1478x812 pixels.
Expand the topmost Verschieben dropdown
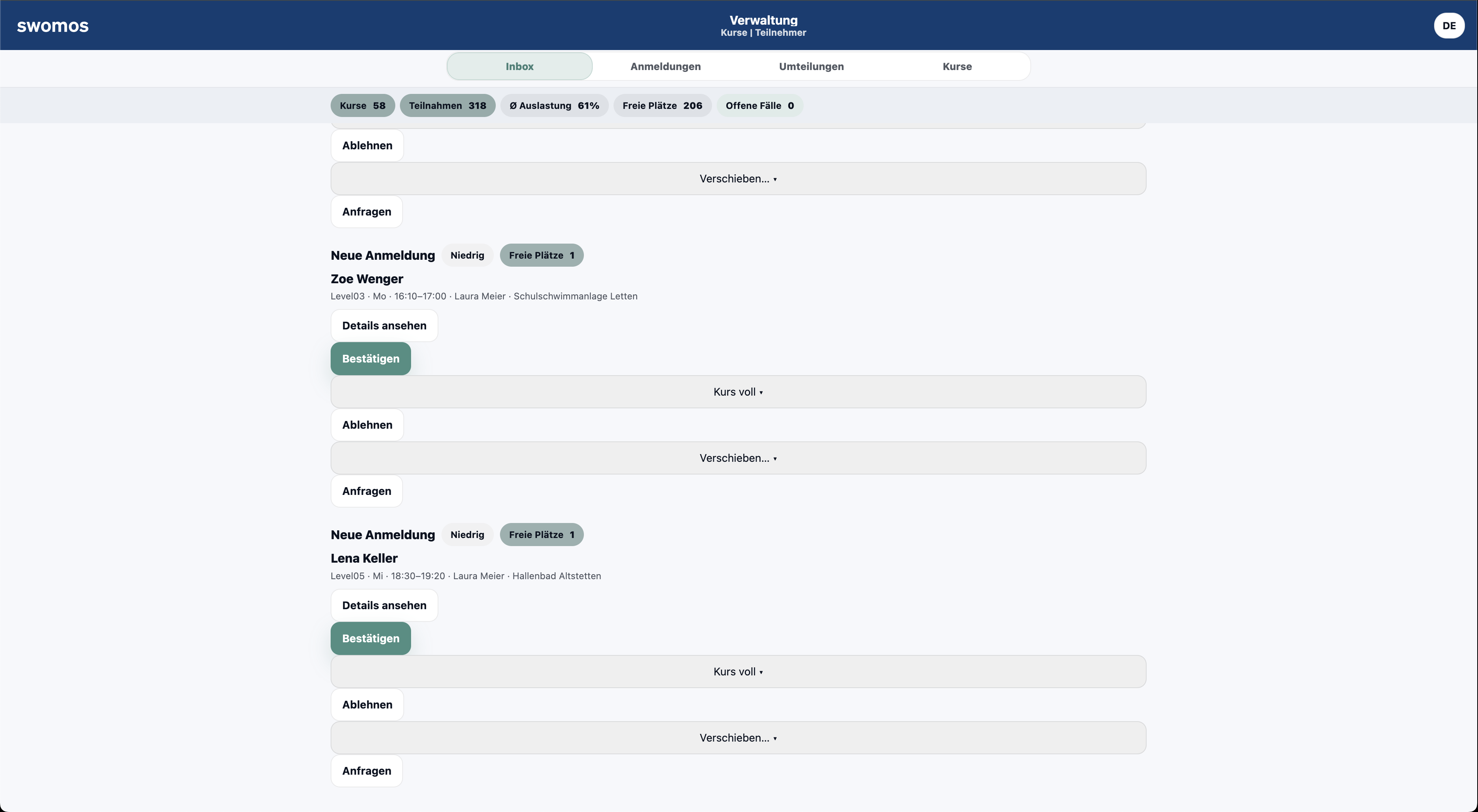pos(739,179)
